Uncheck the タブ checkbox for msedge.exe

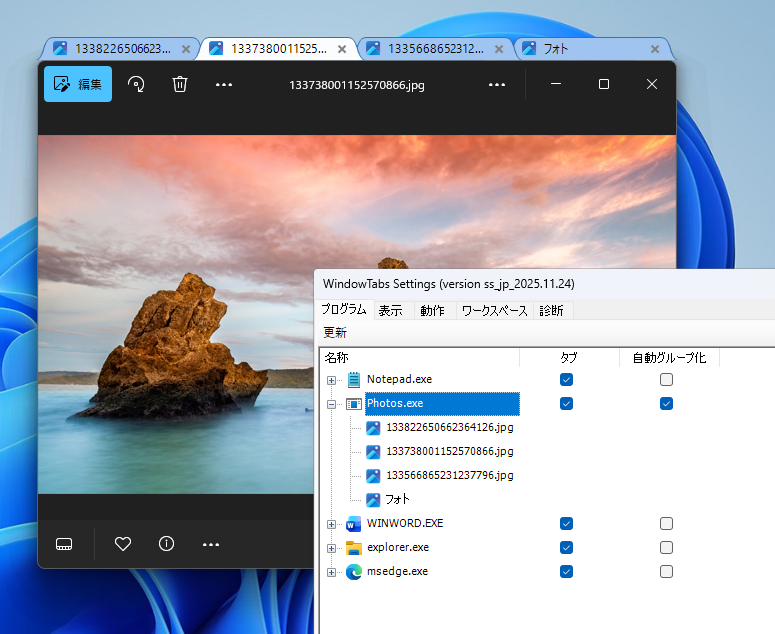pyautogui.click(x=566, y=572)
